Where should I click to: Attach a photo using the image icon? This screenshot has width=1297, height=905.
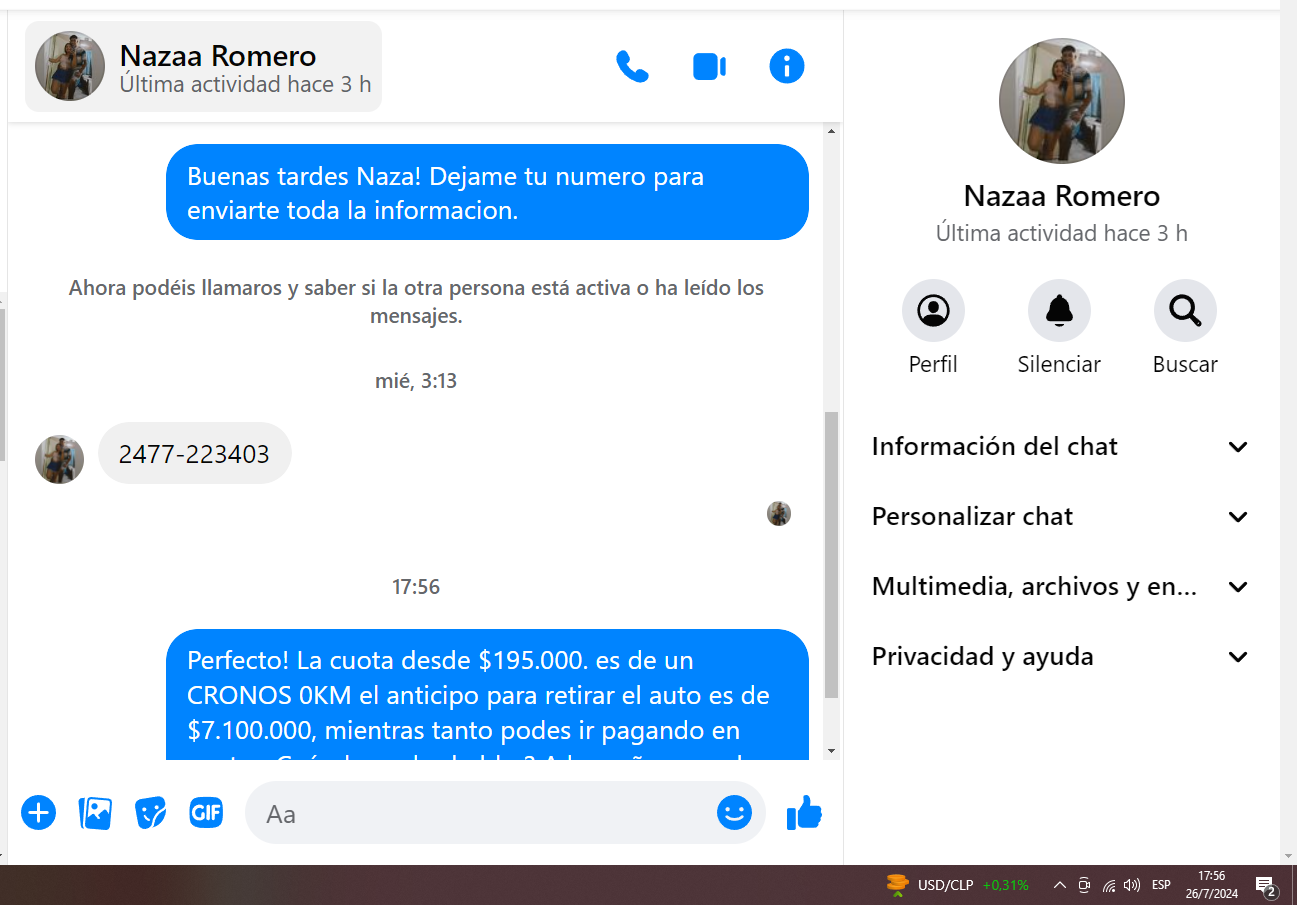point(95,813)
